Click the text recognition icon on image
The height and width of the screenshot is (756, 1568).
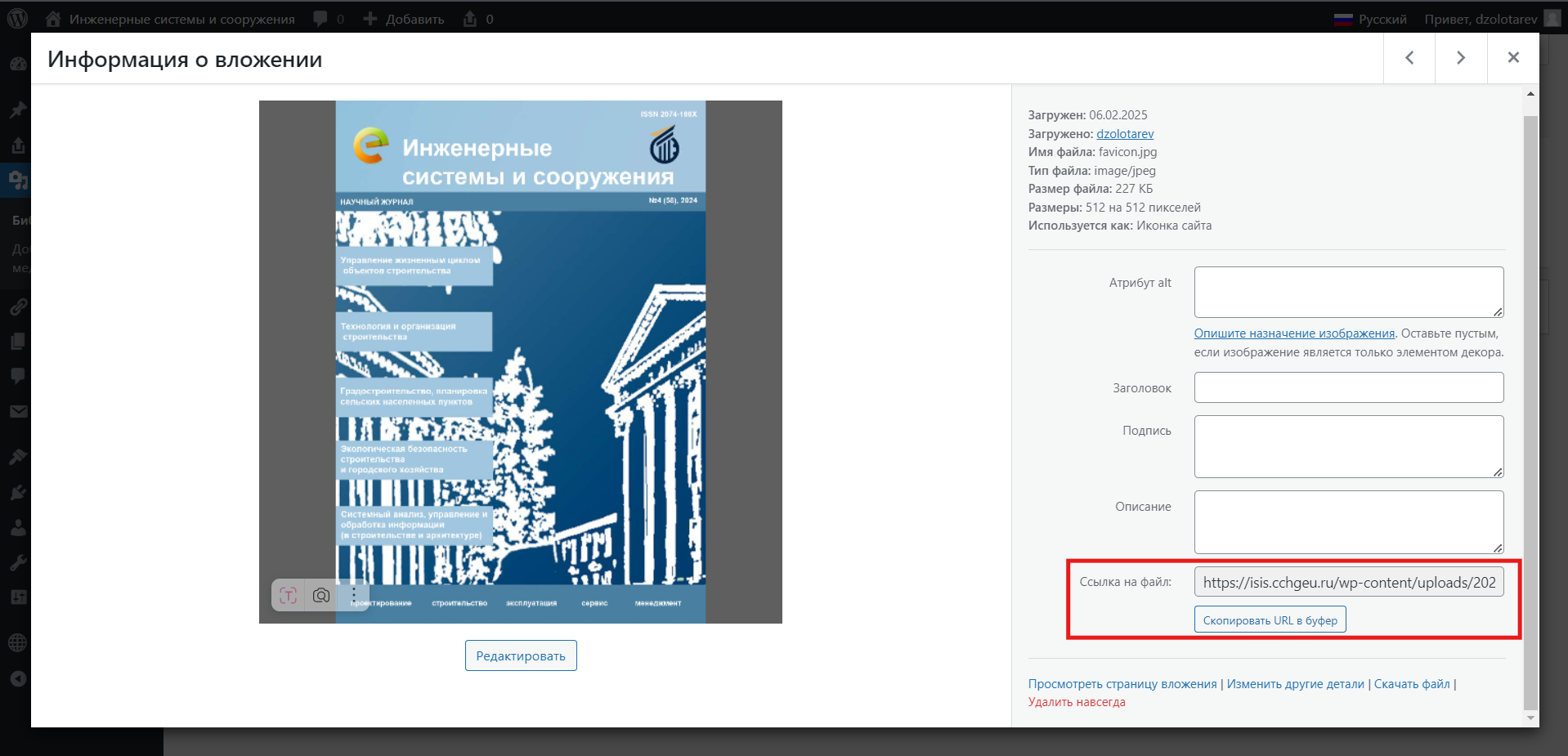(x=288, y=595)
